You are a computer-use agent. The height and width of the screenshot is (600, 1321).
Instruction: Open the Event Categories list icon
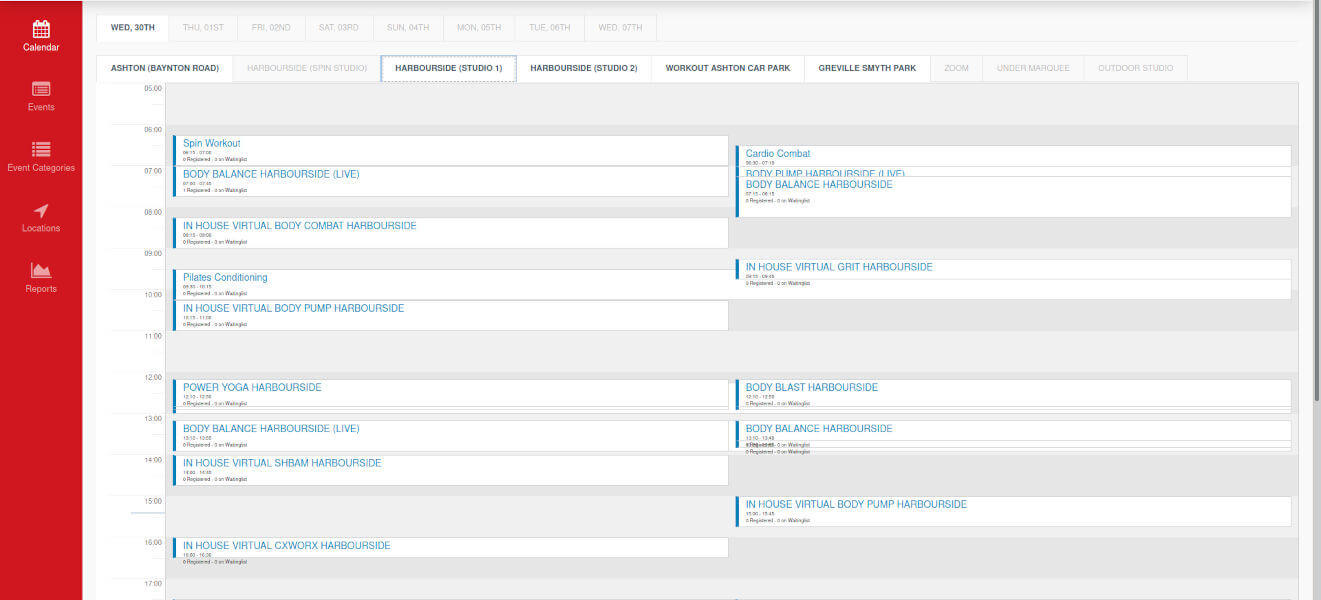41,149
